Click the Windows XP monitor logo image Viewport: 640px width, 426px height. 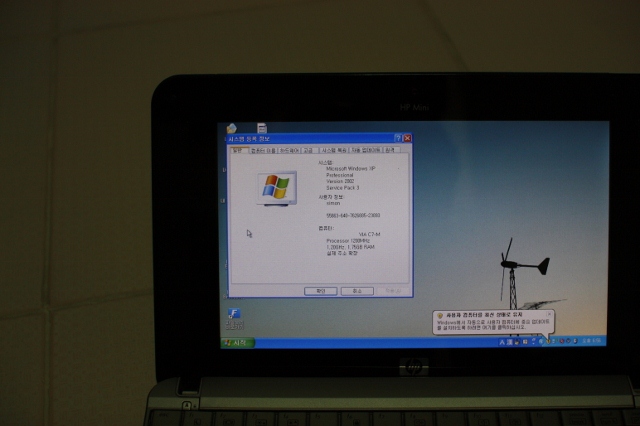277,188
